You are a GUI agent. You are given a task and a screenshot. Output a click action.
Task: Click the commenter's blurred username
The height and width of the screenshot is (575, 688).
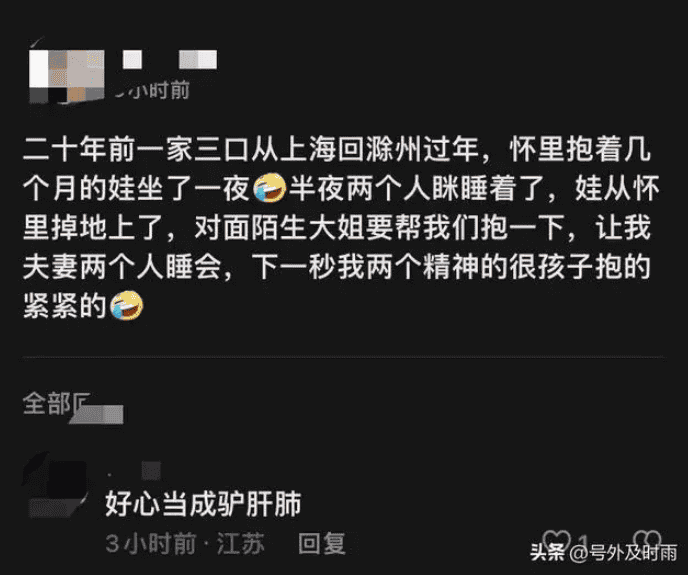pos(135,471)
